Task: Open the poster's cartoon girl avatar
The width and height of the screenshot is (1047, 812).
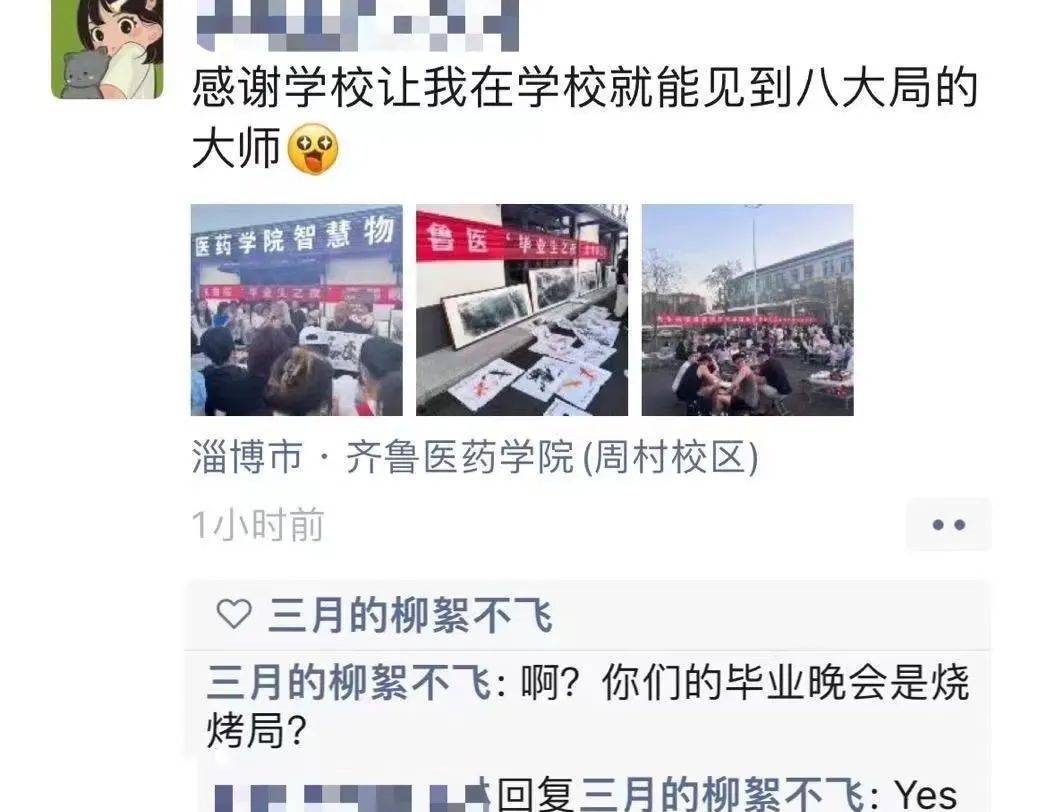Action: point(108,49)
